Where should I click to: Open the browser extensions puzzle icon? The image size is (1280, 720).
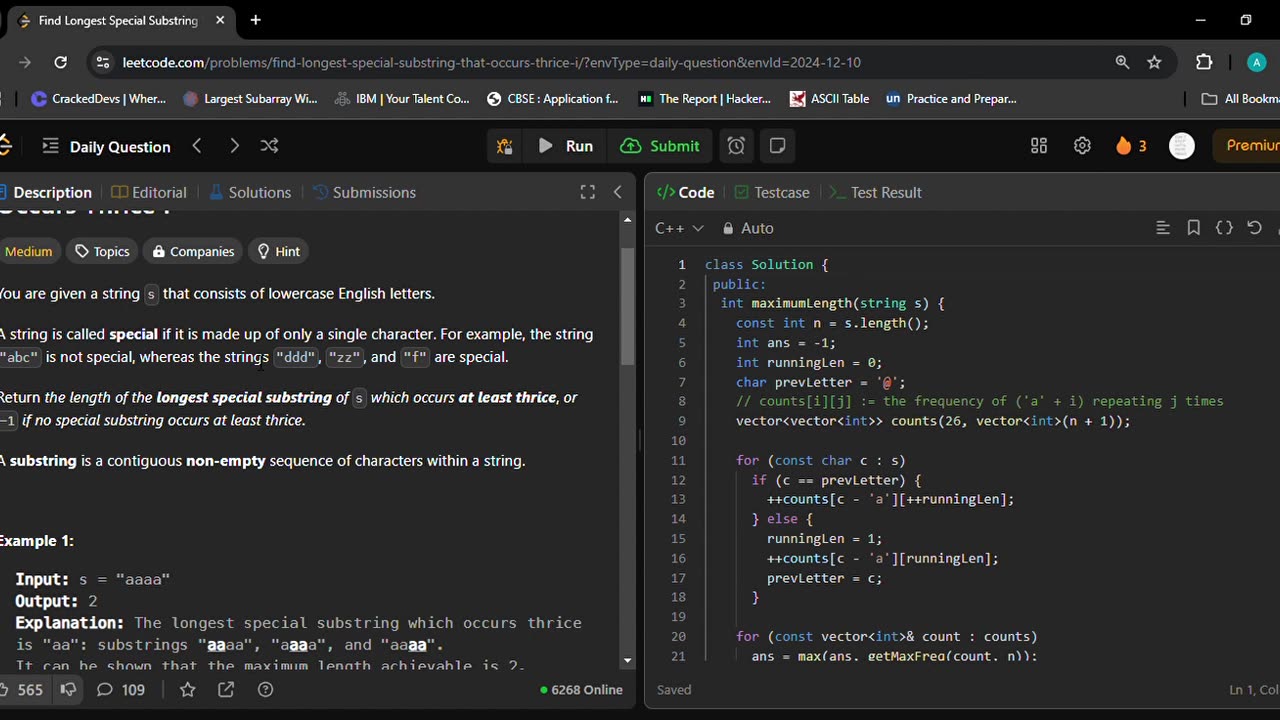click(x=1204, y=62)
